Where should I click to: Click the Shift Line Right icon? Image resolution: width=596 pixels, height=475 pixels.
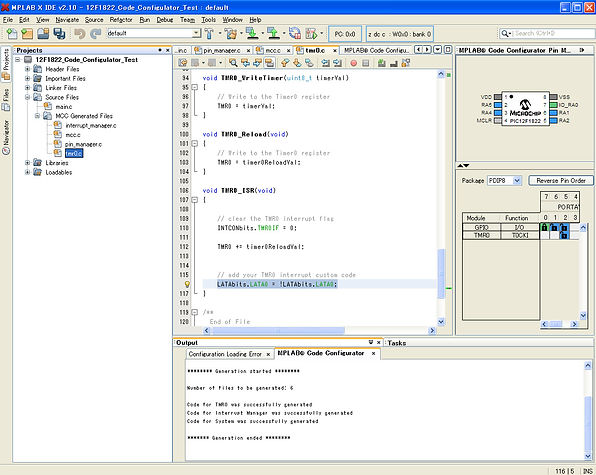(337, 63)
